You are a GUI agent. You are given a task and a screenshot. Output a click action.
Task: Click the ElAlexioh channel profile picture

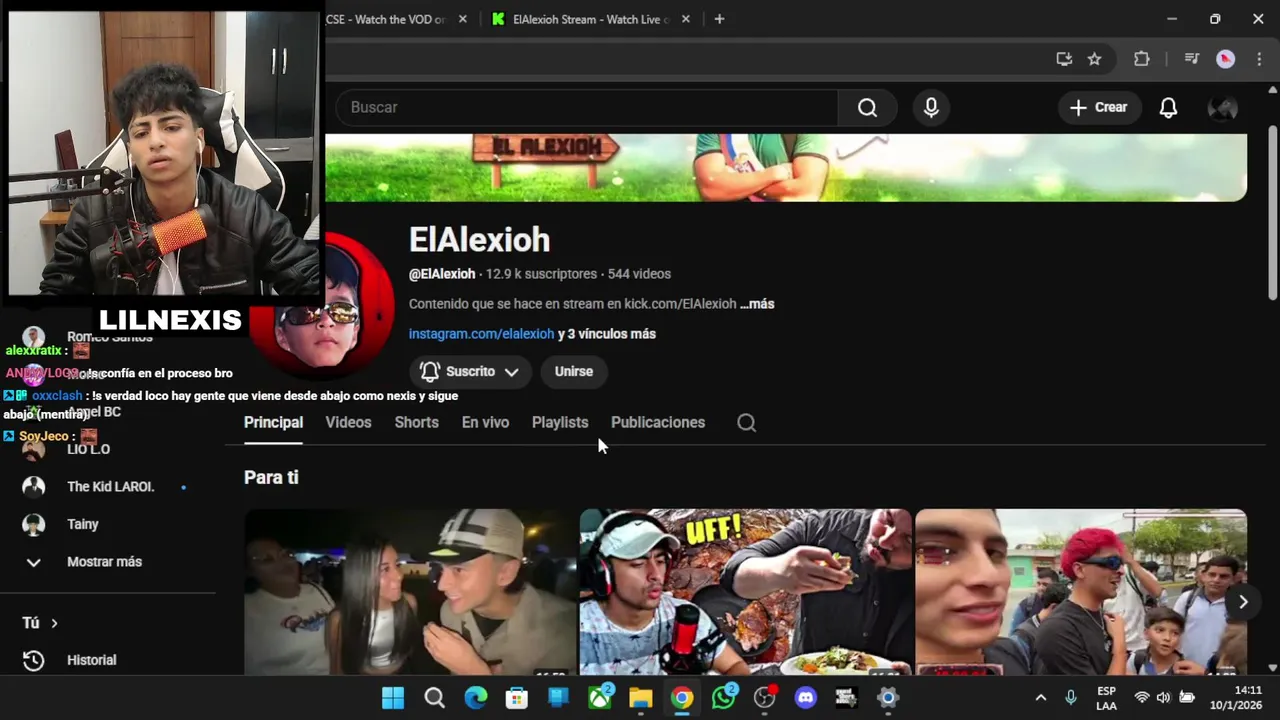[322, 305]
